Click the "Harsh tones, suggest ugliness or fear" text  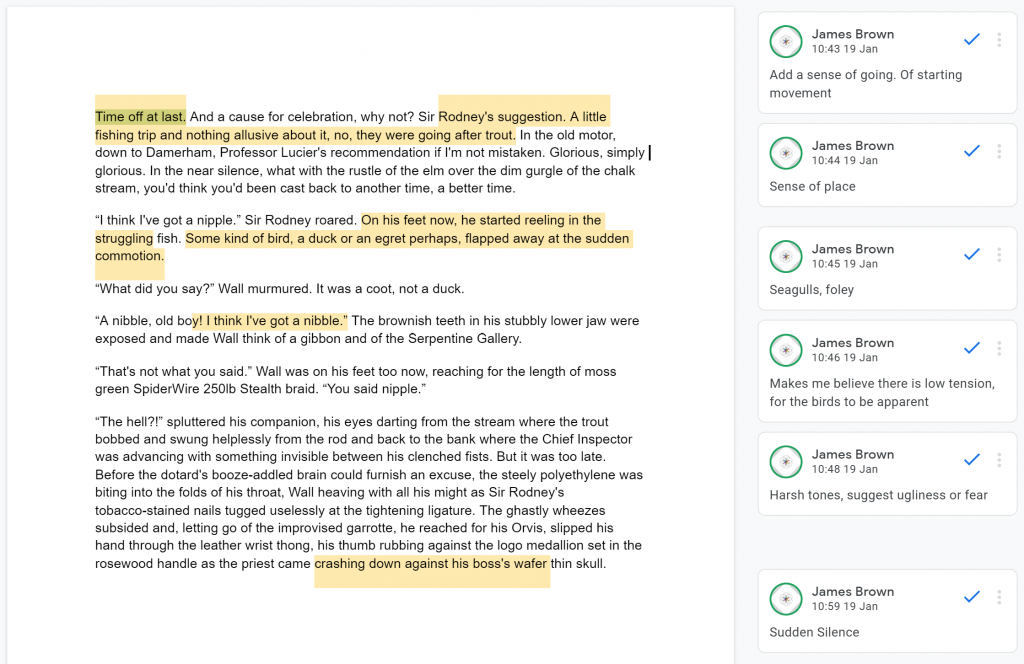coord(878,495)
